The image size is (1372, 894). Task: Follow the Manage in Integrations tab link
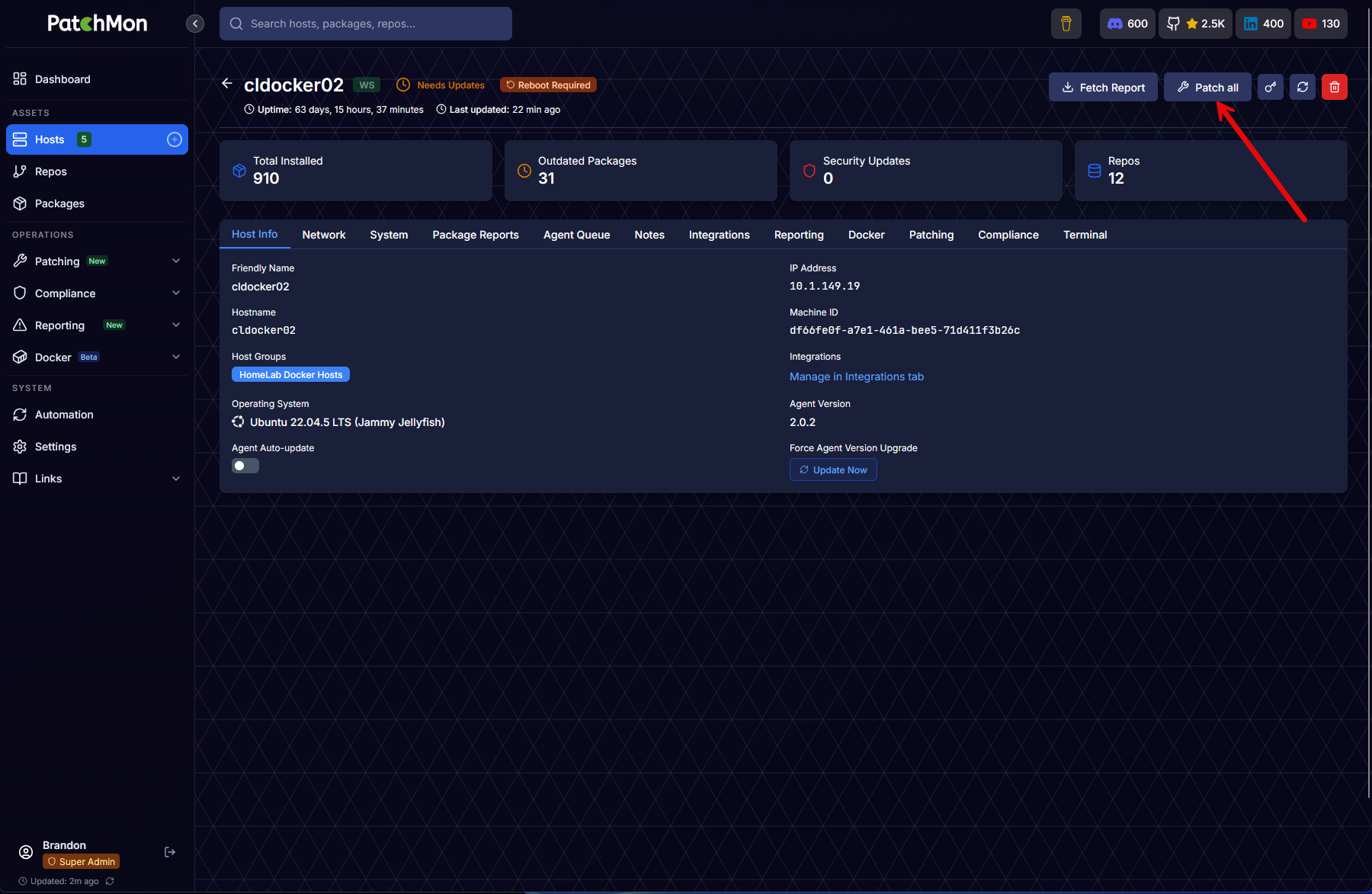[x=857, y=377]
